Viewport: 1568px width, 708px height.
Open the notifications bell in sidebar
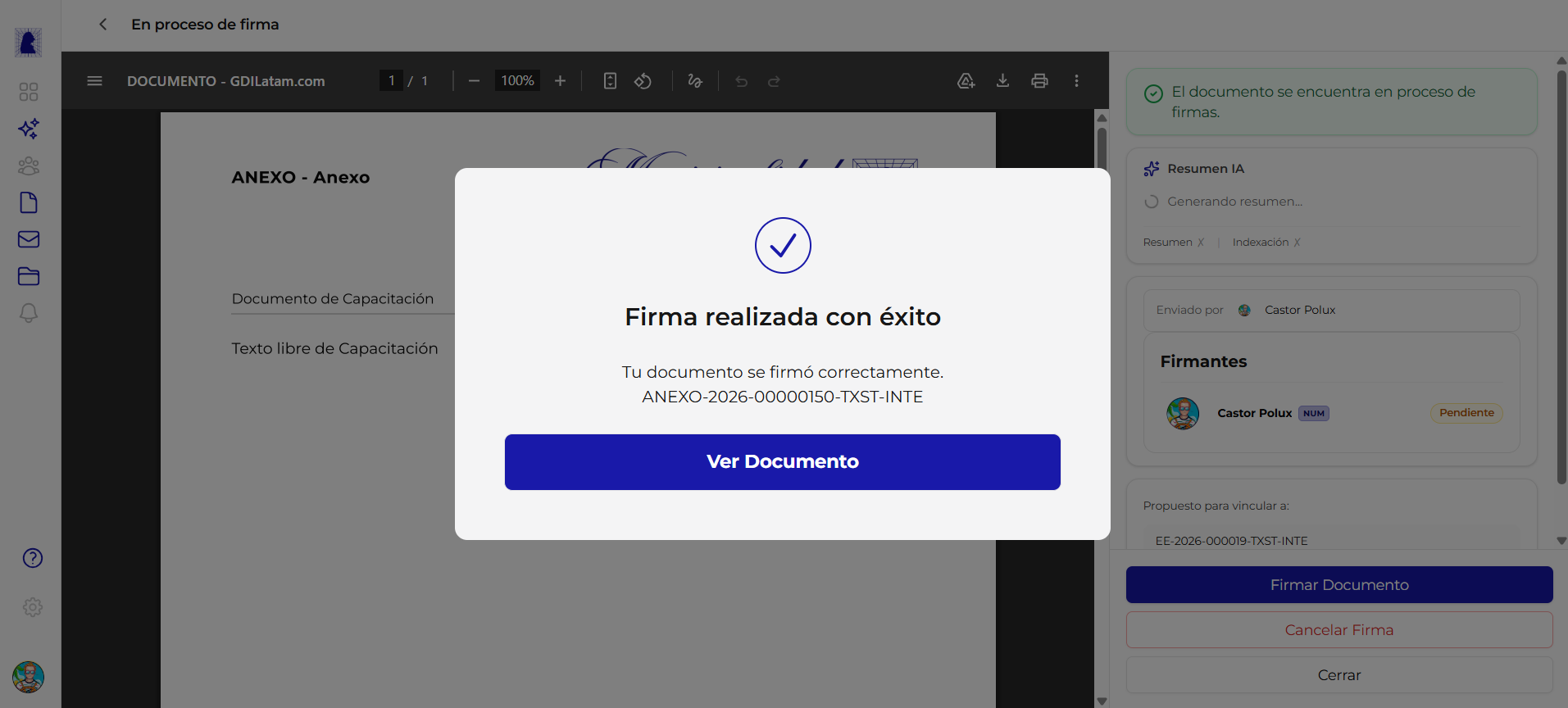coord(29,313)
